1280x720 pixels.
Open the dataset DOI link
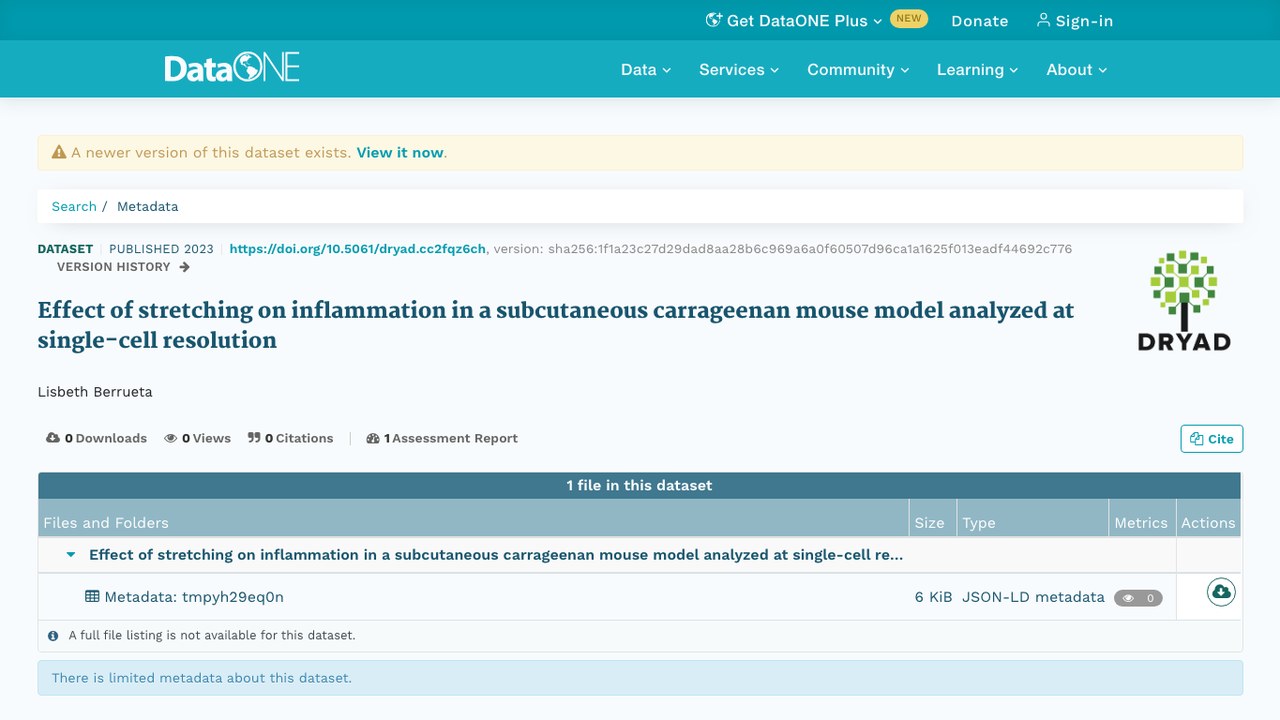pyautogui.click(x=358, y=249)
